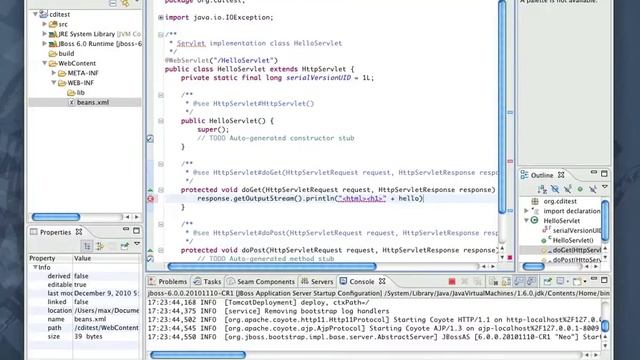
Task: Close the Console view tab
Action: 382,281
